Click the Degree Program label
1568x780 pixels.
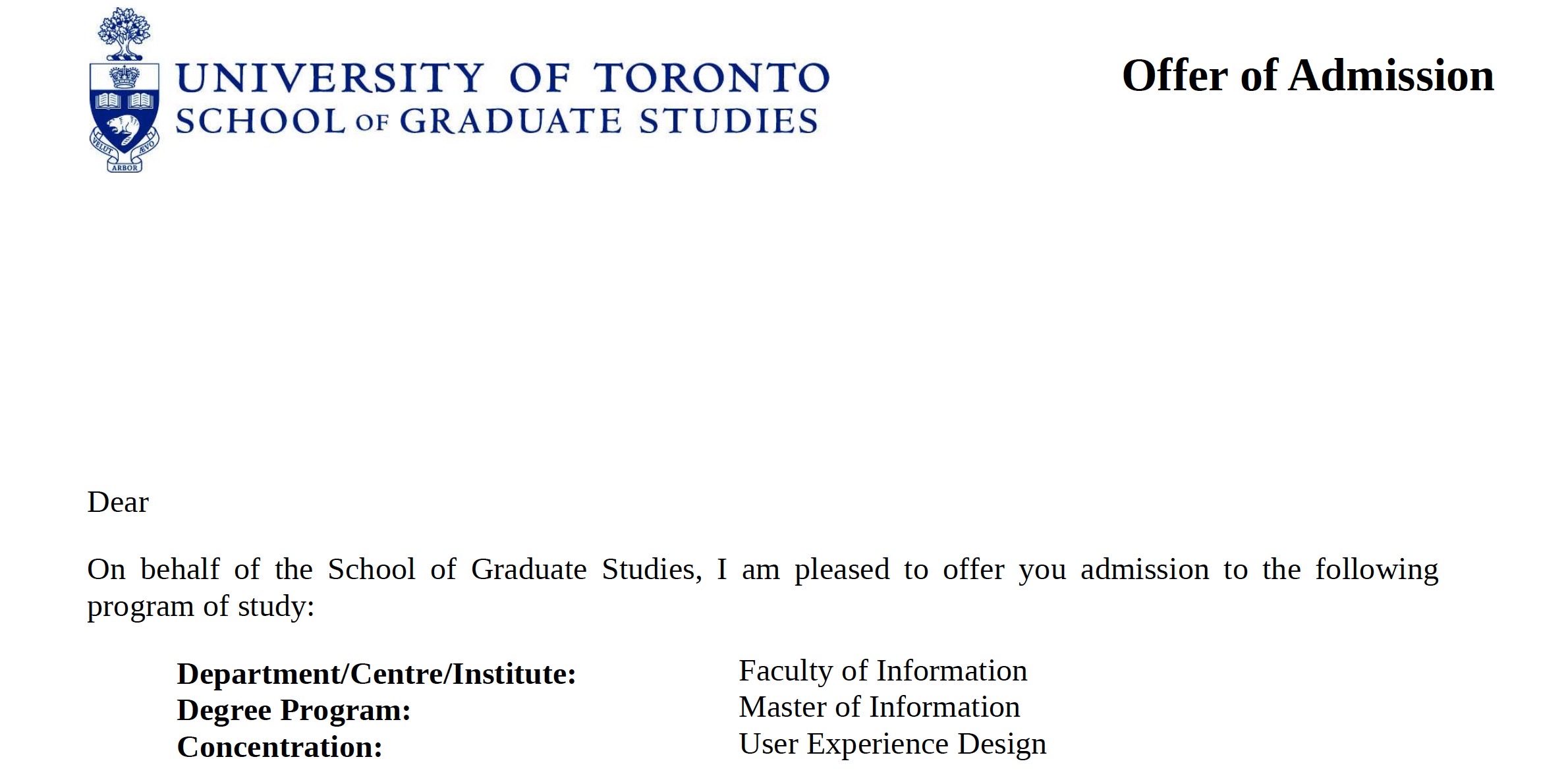(294, 710)
